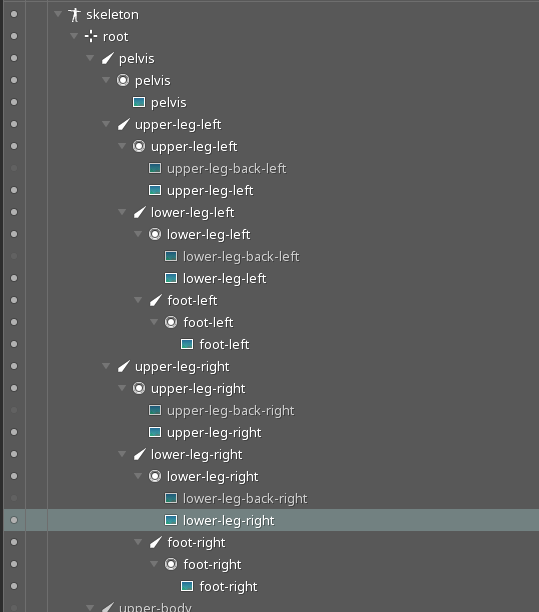Click the skeleton figure icon

(74, 14)
